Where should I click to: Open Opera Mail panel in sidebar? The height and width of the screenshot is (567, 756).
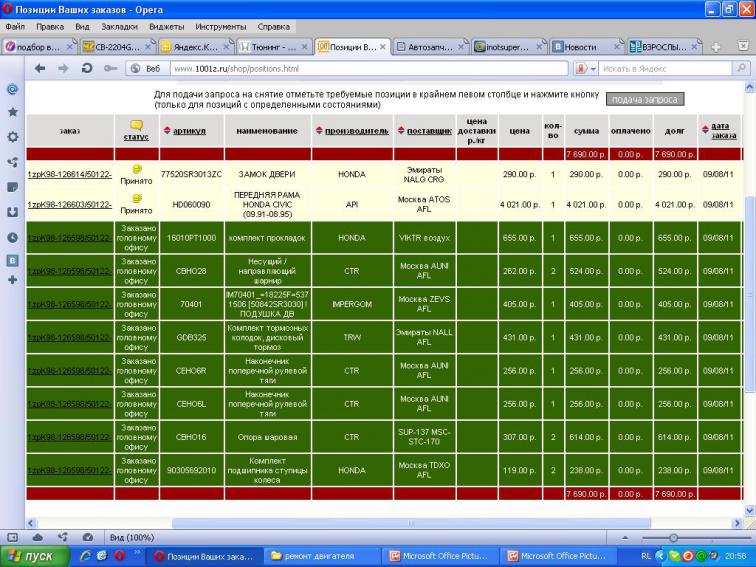coord(13,89)
